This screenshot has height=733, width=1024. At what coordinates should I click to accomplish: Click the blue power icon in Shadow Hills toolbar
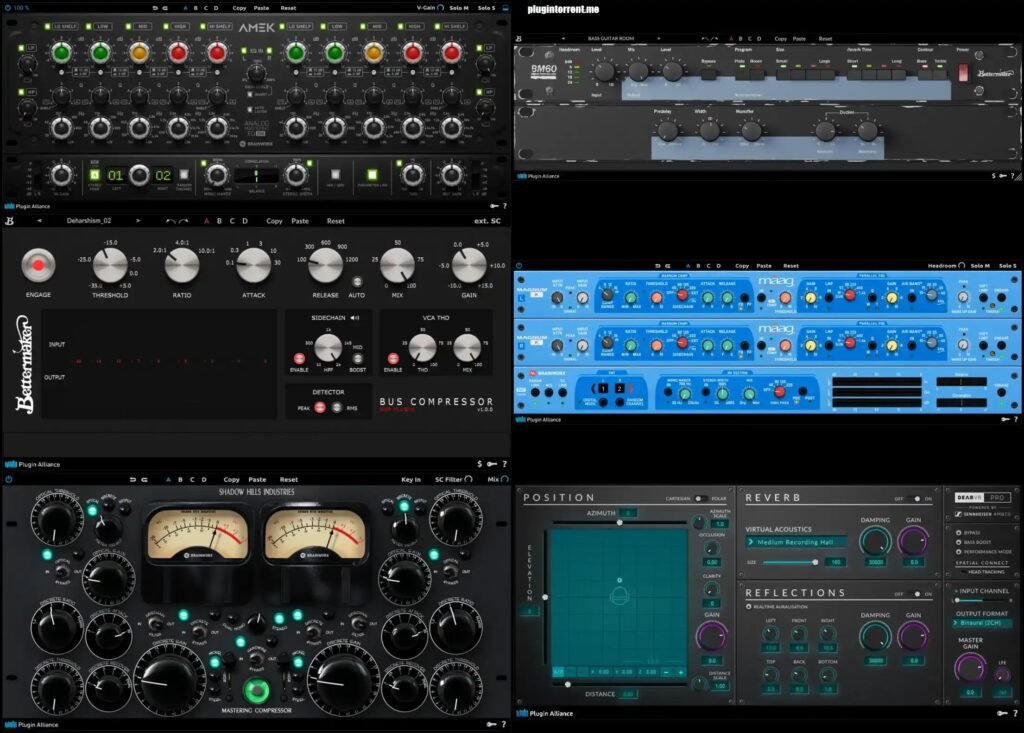[x=8, y=479]
